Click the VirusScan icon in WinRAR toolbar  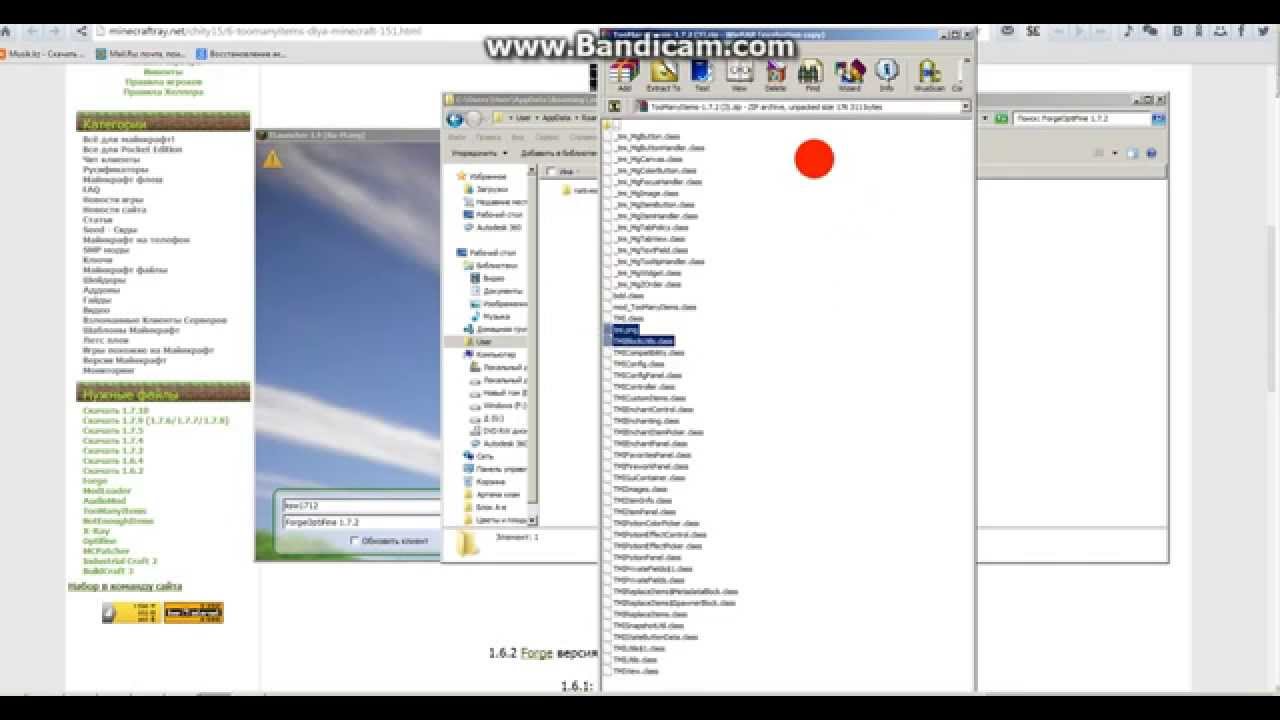point(929,73)
